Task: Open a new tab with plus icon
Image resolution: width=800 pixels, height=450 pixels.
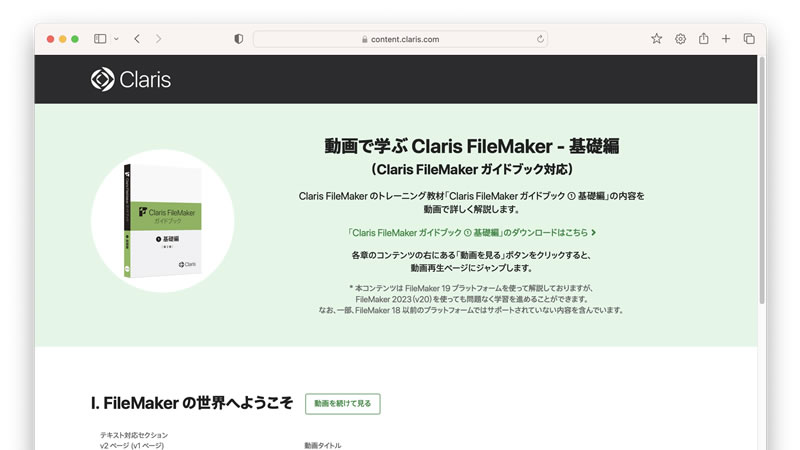Action: coord(726,38)
